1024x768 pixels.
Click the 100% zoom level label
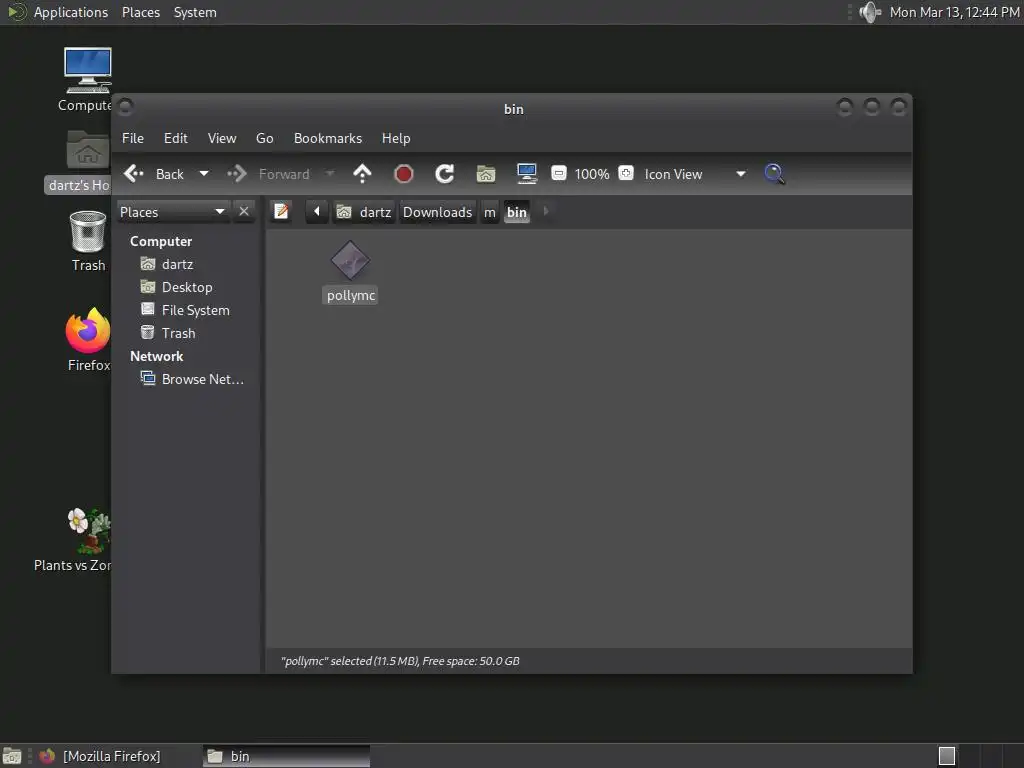[592, 174]
